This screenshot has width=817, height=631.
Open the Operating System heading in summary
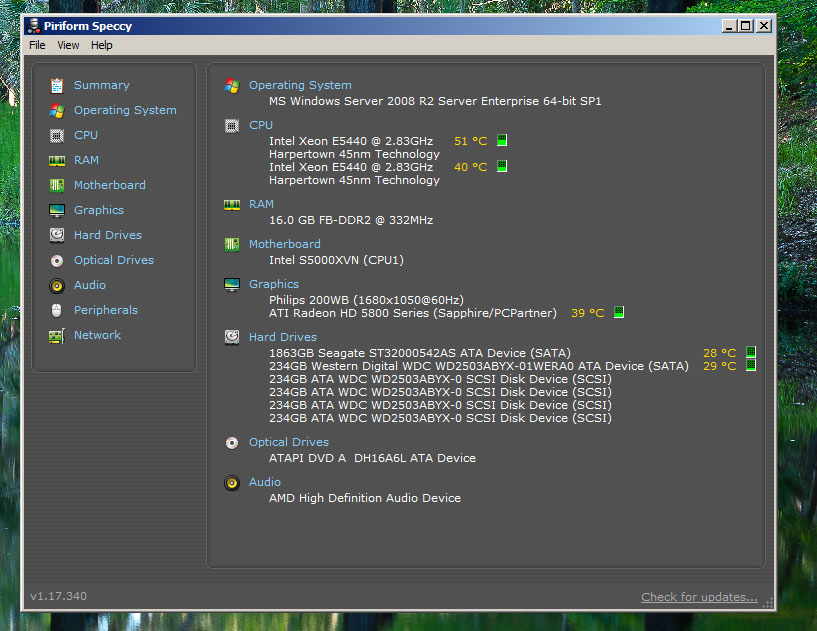[x=300, y=85]
